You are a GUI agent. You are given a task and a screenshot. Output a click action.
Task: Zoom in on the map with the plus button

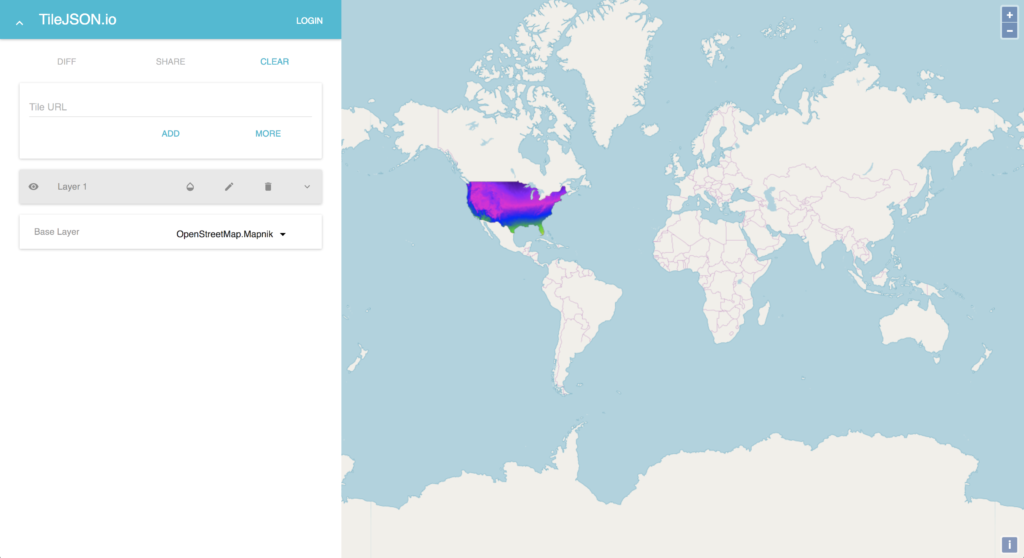[1009, 15]
